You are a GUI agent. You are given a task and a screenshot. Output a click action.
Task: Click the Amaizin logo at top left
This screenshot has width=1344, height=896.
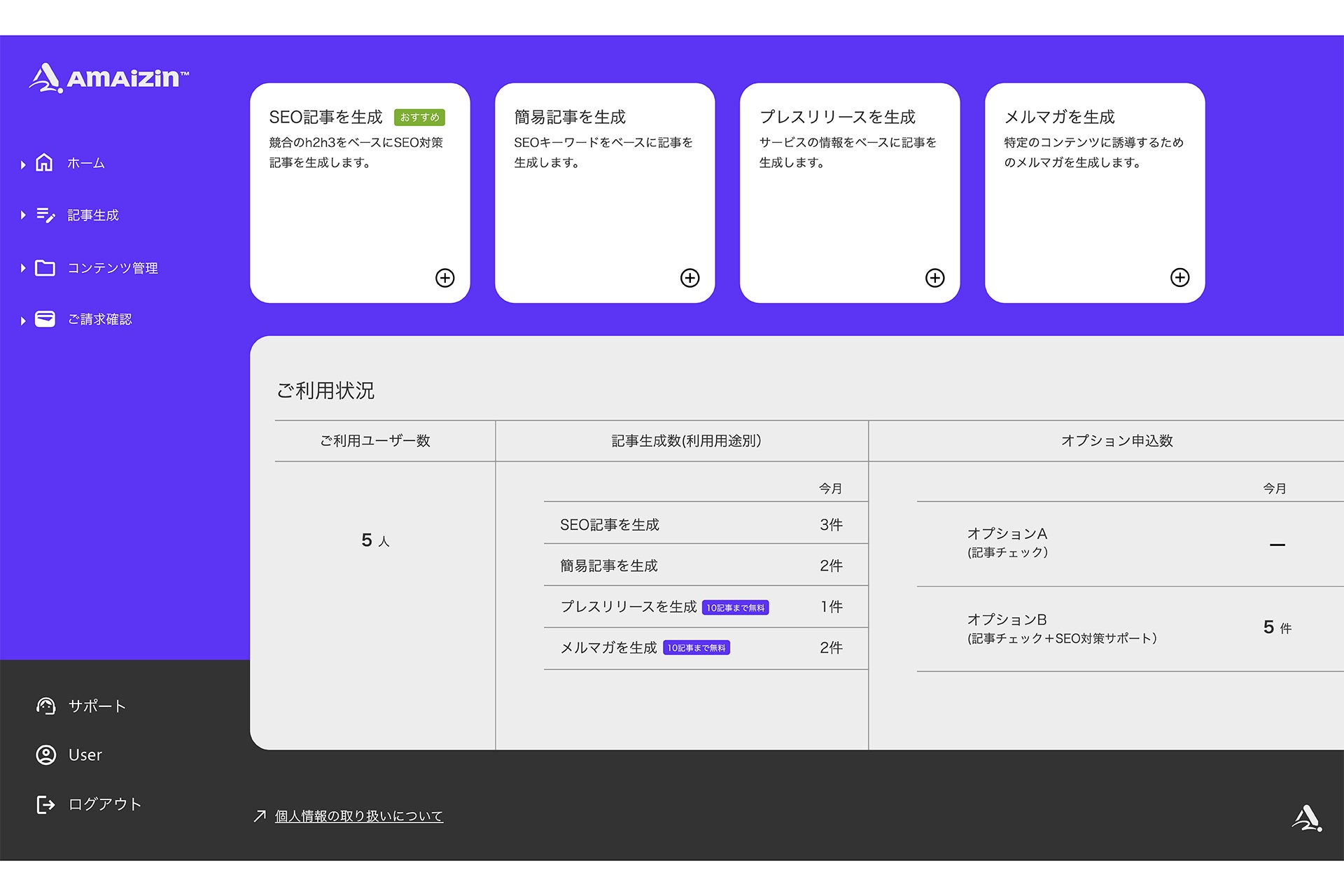pyautogui.click(x=108, y=78)
